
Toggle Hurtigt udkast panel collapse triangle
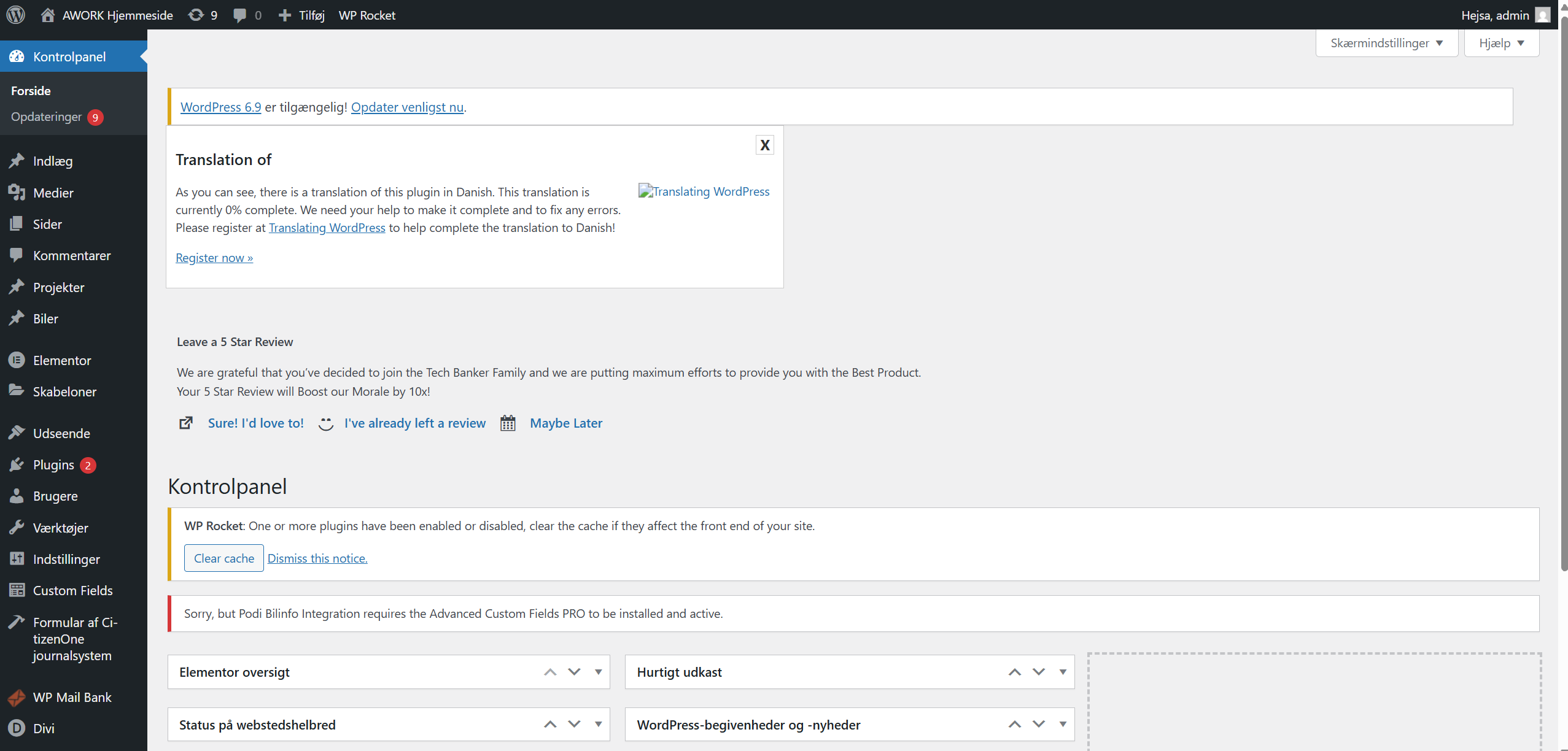1062,672
